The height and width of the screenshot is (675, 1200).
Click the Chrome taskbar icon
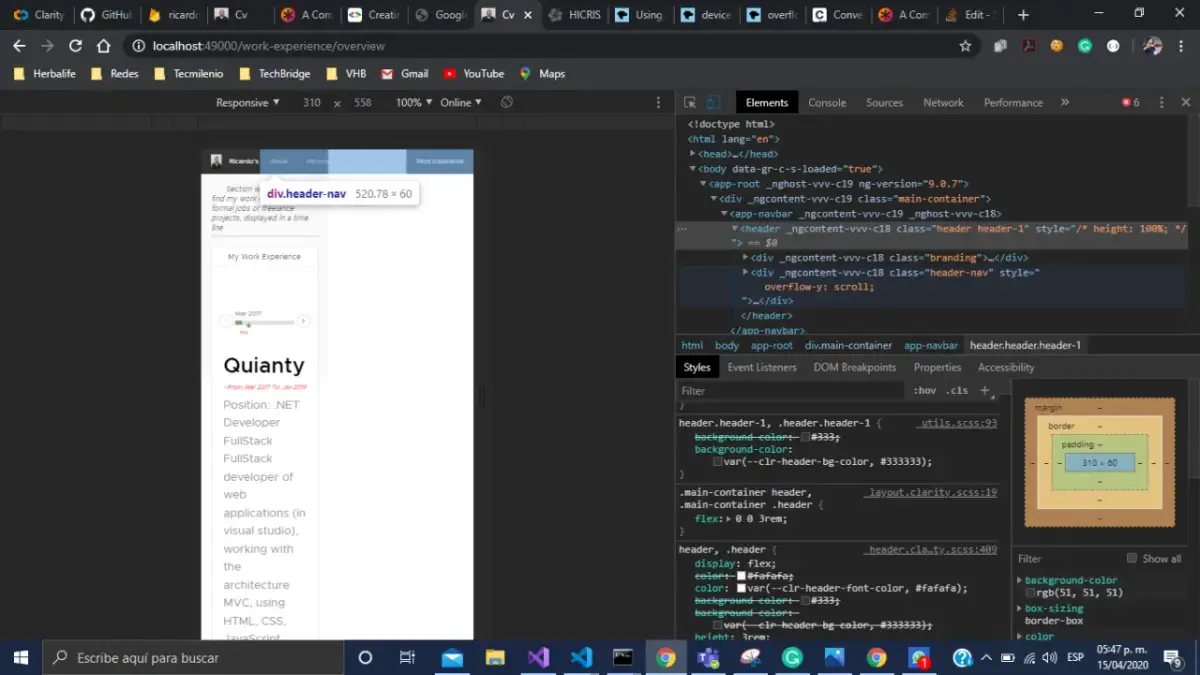tap(666, 658)
